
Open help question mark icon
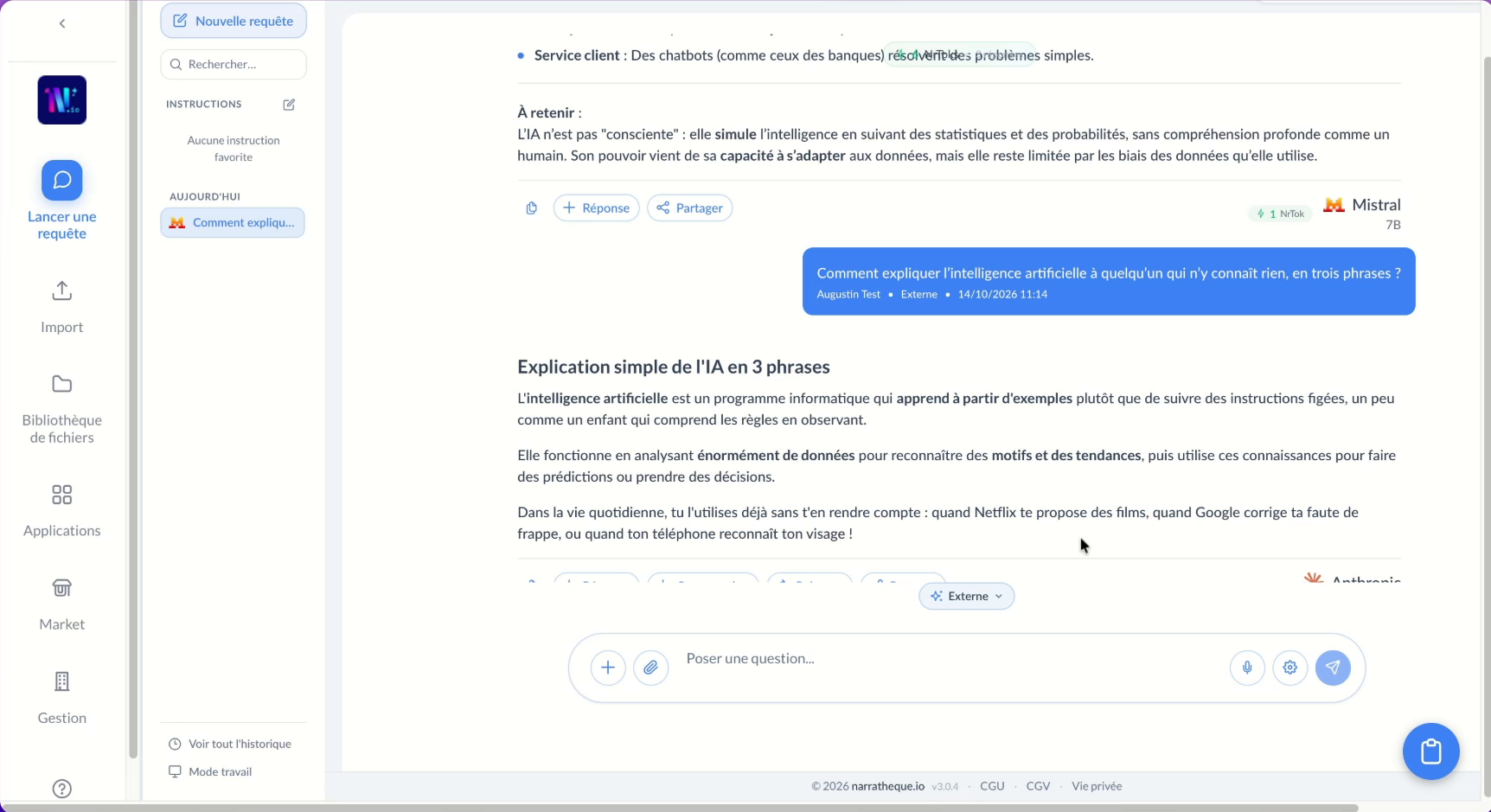(x=62, y=789)
